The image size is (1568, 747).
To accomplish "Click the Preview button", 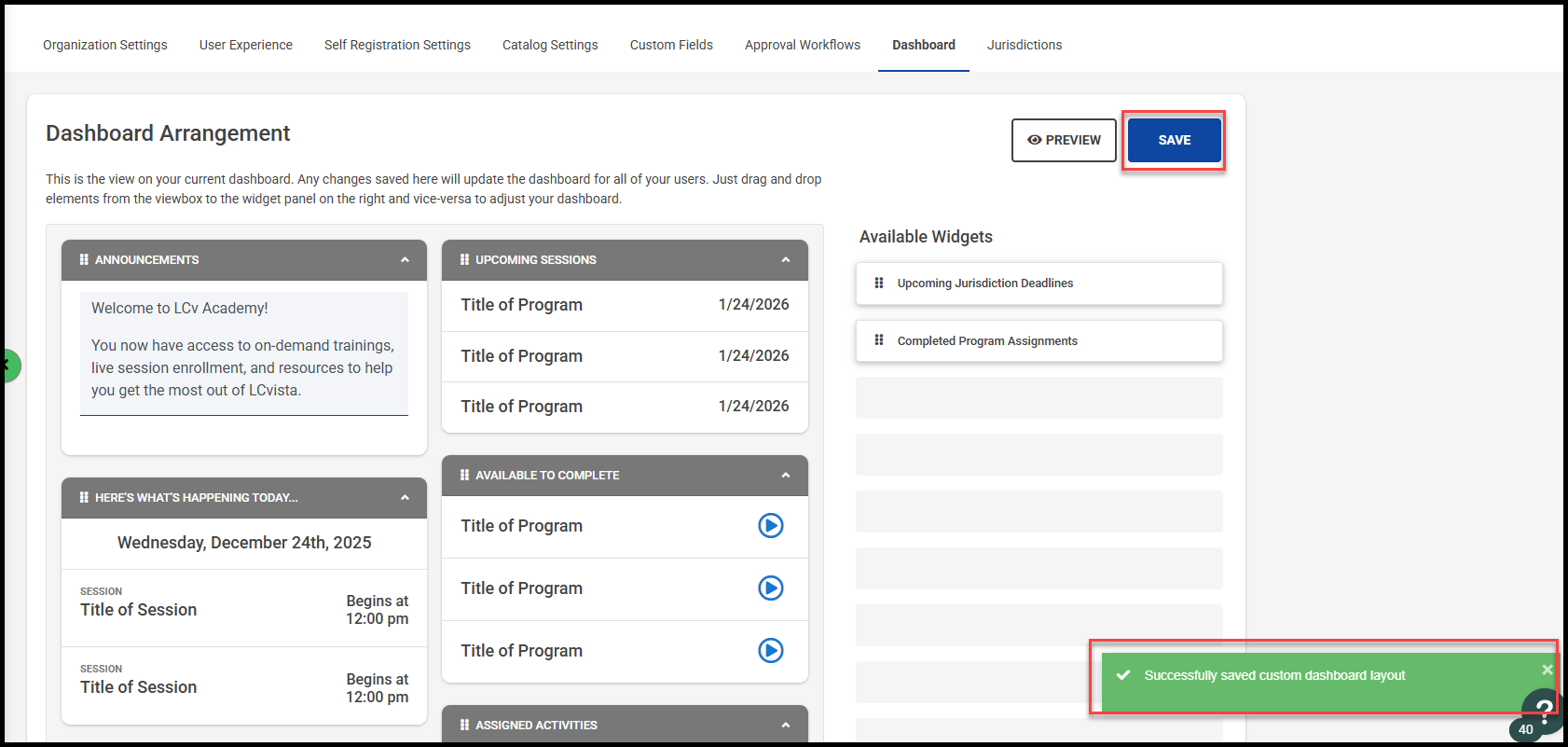I will [1064, 140].
